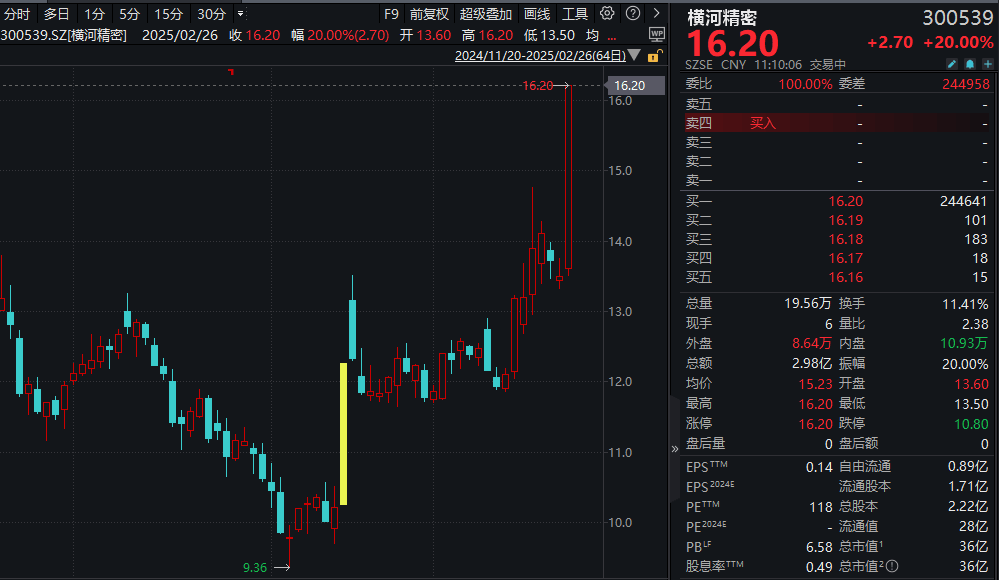Open chart settings gear icon

[x=607, y=13]
